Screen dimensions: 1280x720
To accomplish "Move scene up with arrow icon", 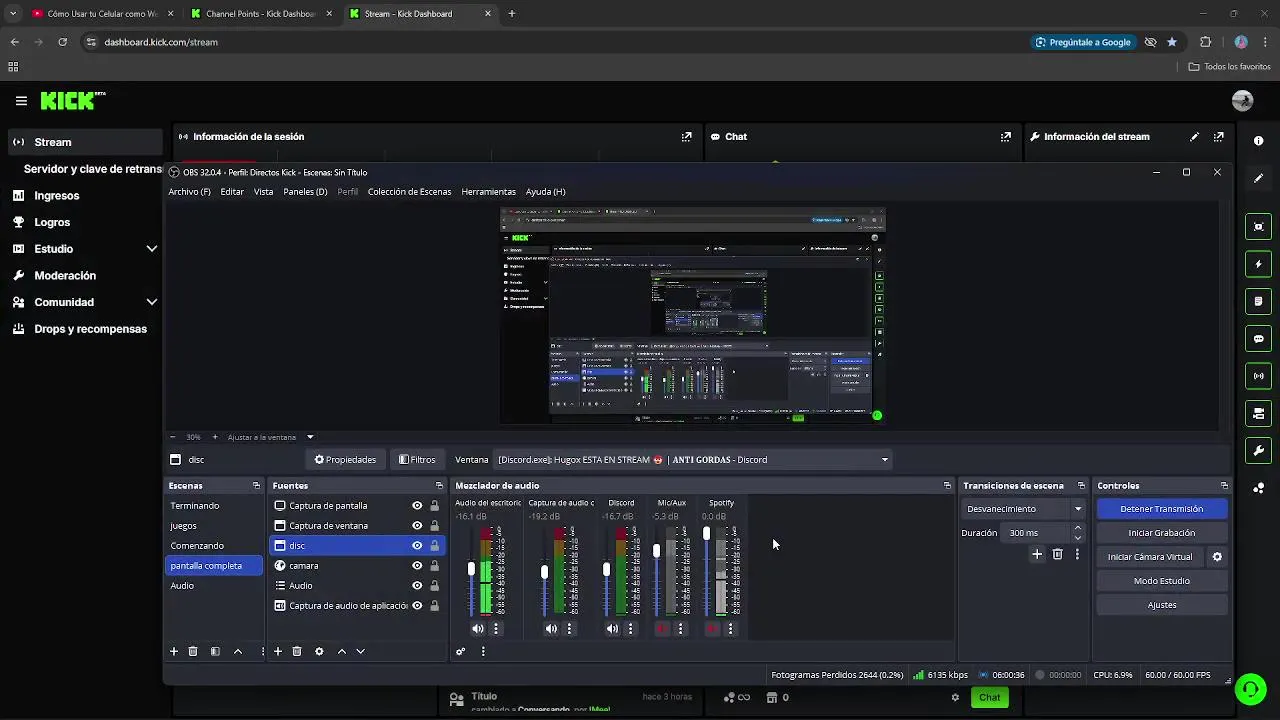I will pos(238,651).
